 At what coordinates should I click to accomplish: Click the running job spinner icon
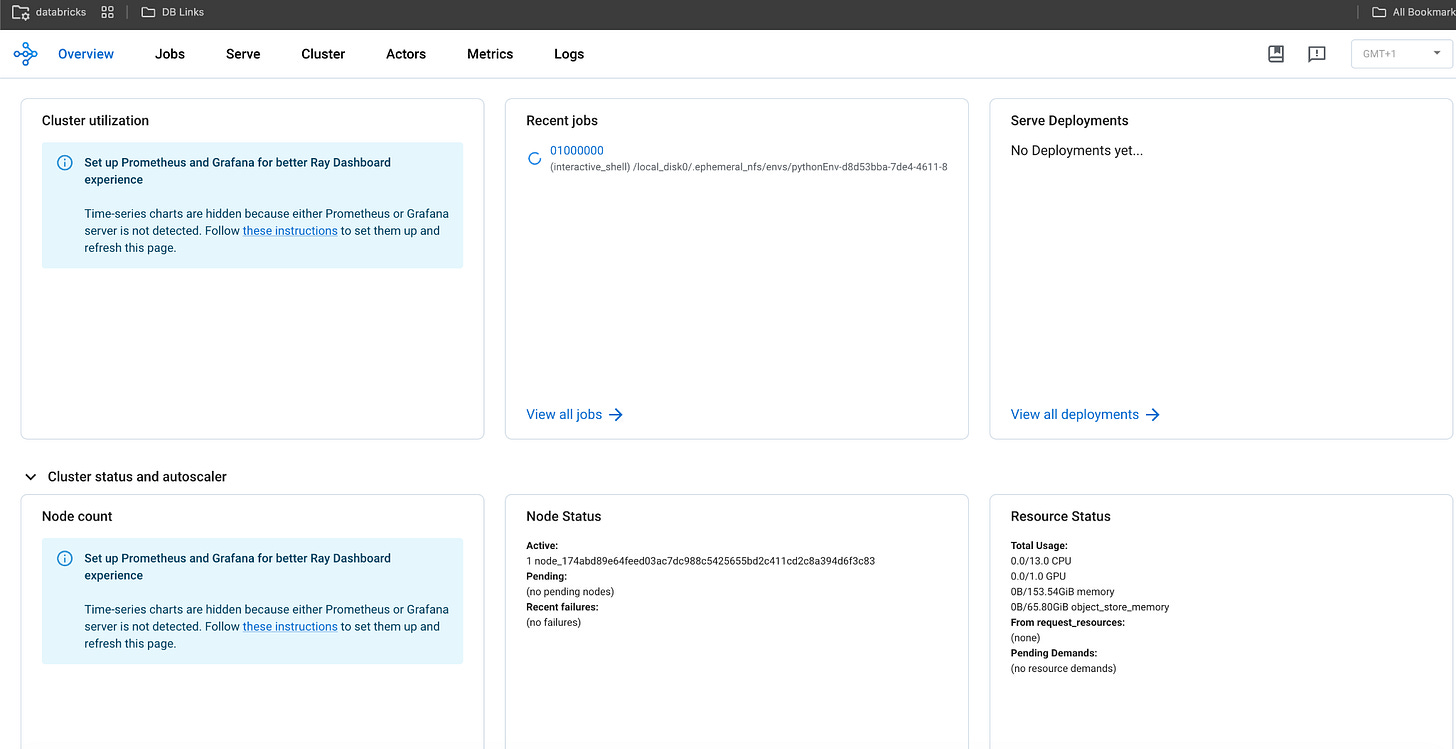(x=535, y=158)
